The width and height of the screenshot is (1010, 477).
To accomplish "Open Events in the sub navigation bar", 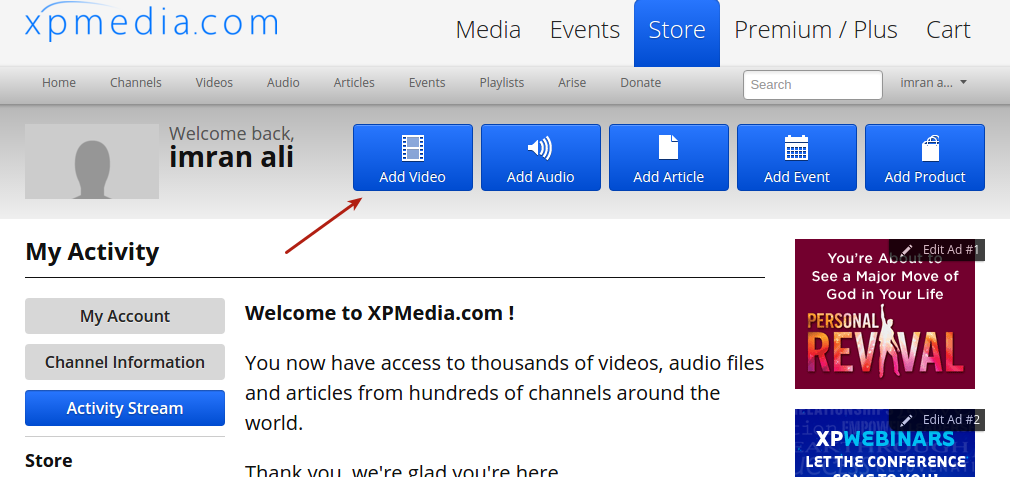I will (427, 83).
